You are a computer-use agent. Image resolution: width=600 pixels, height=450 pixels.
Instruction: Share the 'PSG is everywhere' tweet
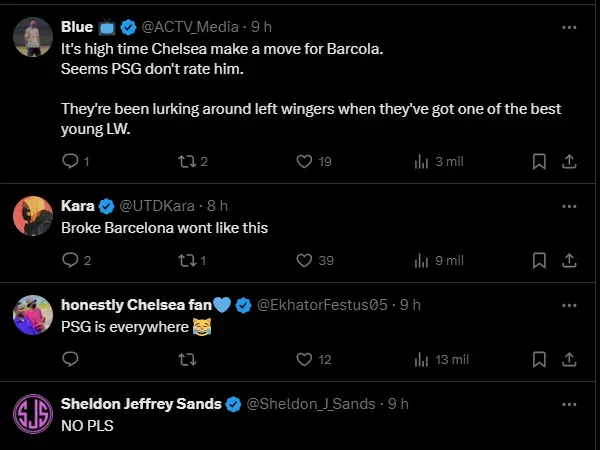pos(568,359)
